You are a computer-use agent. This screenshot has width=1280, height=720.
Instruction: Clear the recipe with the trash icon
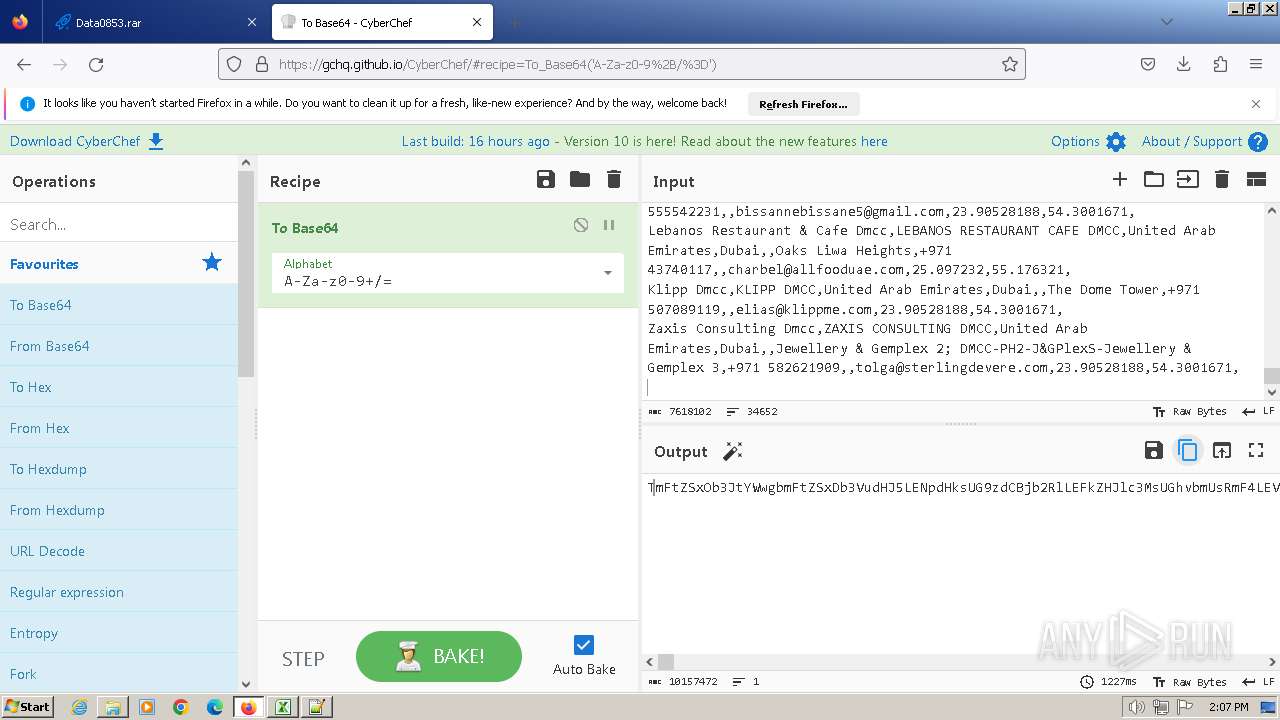[614, 180]
